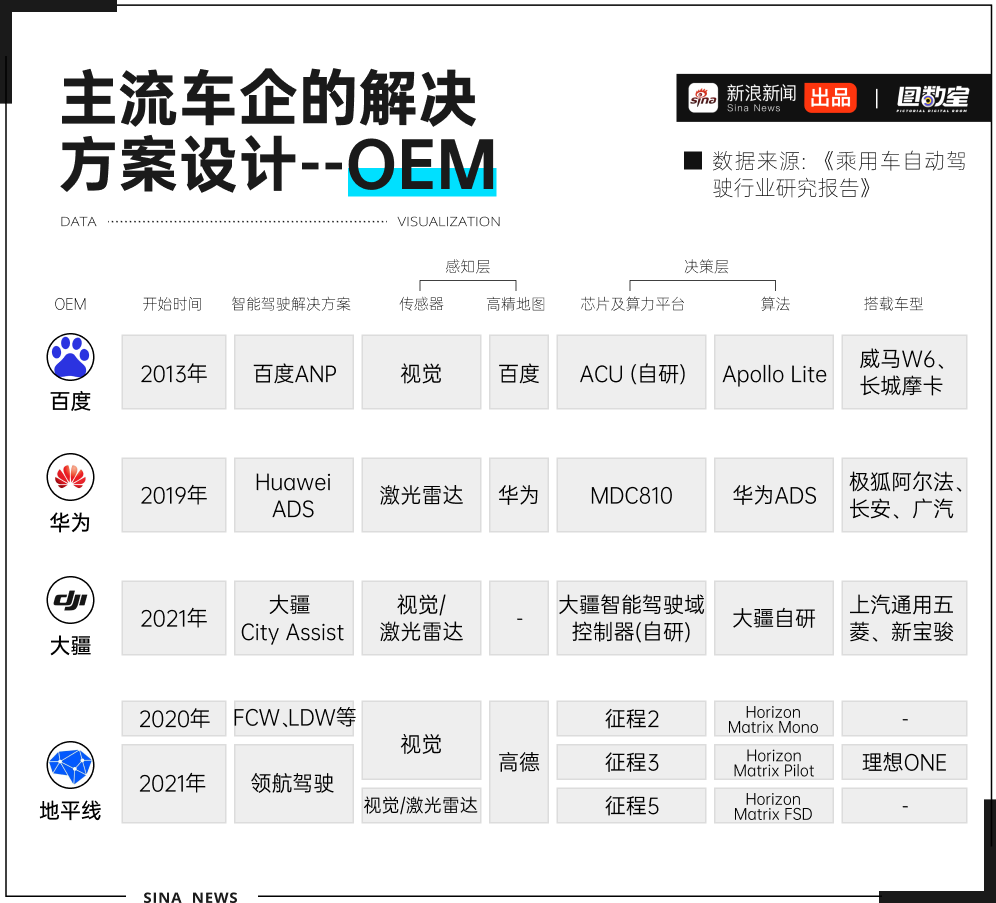Image resolution: width=996 pixels, height=903 pixels.
Task: Click the 2021年 cell in DJI row
Action: pyautogui.click(x=174, y=618)
